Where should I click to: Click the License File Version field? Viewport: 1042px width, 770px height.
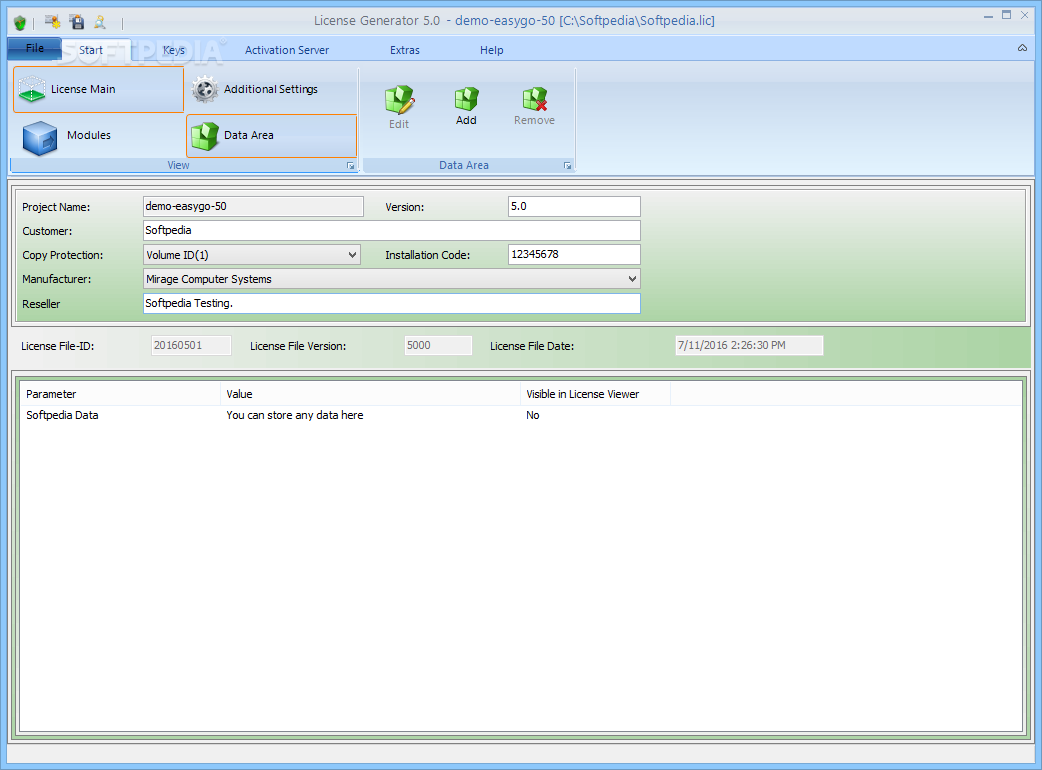click(x=438, y=345)
